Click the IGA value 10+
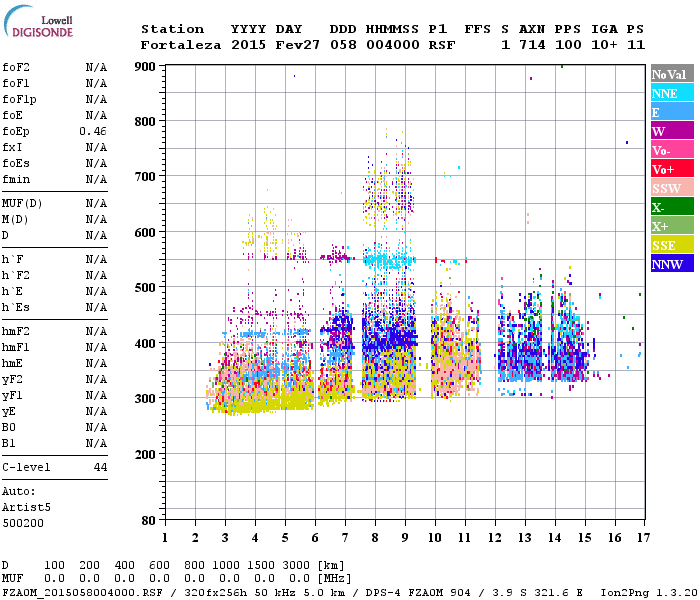This screenshot has height=600, width=700. (x=604, y=45)
